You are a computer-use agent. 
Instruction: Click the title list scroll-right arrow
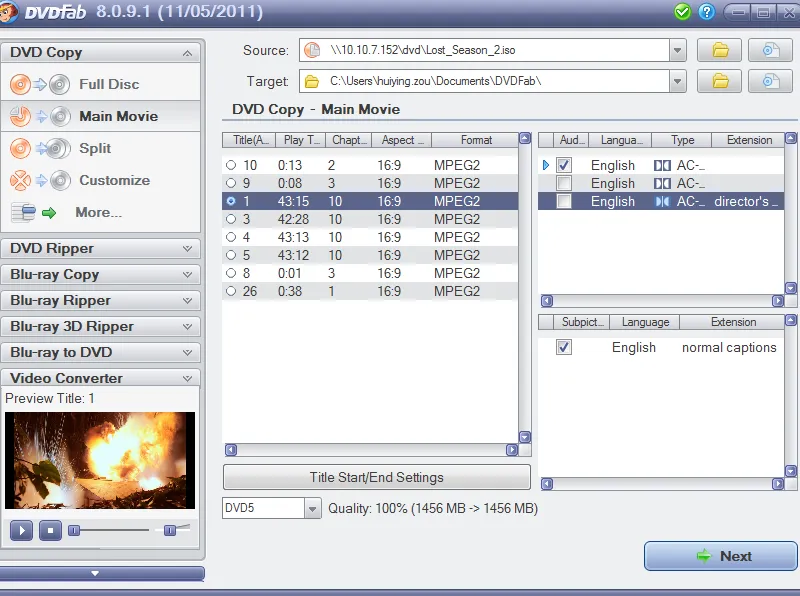(x=512, y=450)
